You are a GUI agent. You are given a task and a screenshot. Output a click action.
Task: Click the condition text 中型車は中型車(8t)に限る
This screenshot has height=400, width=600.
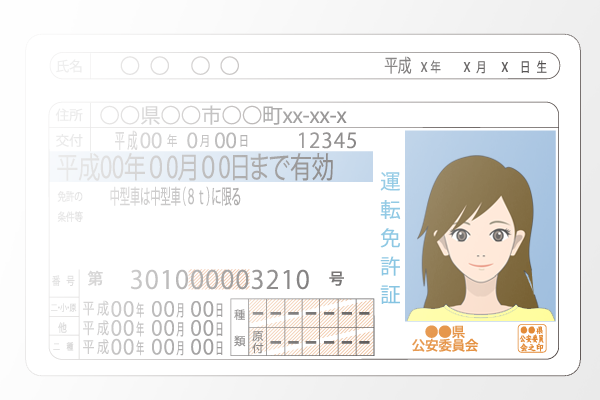[175, 198]
